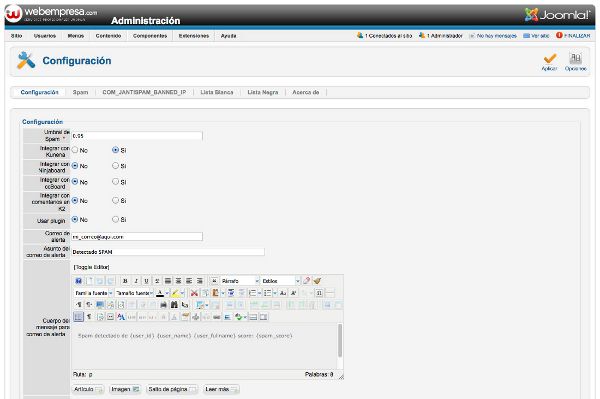
Task: Open the Sitio menu
Action: 16,36
